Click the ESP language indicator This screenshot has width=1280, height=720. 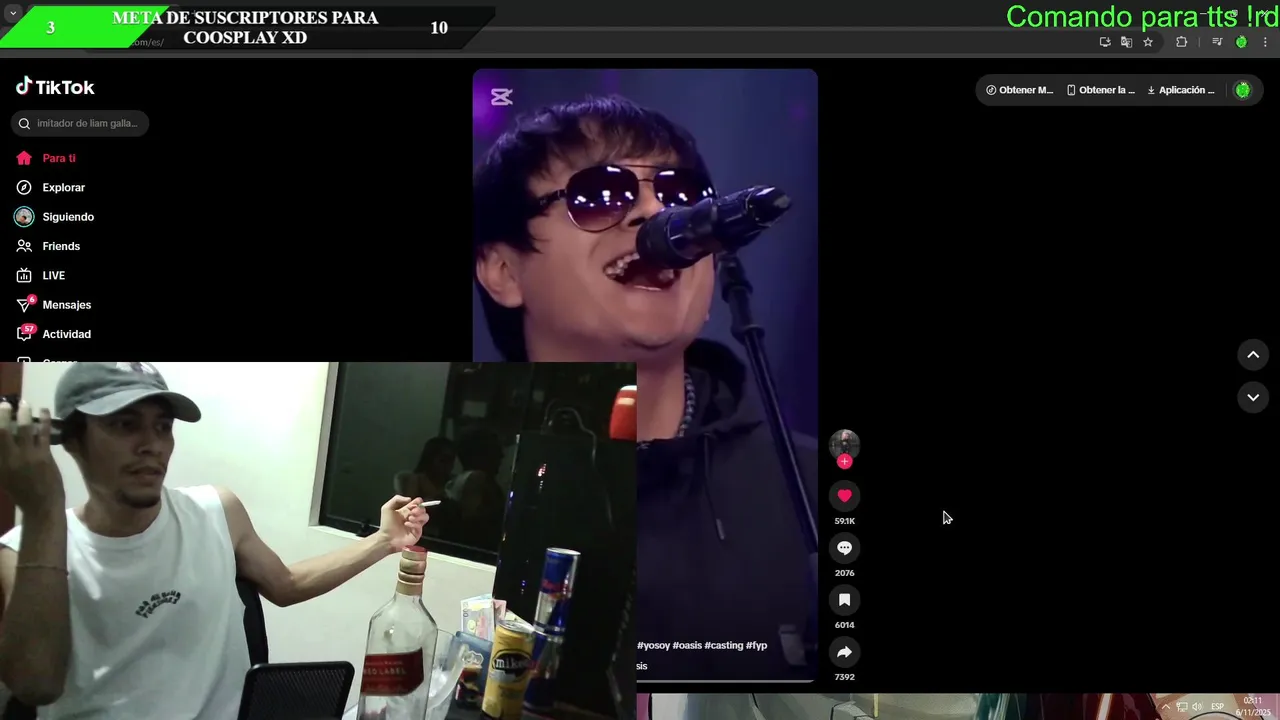pyautogui.click(x=1217, y=707)
